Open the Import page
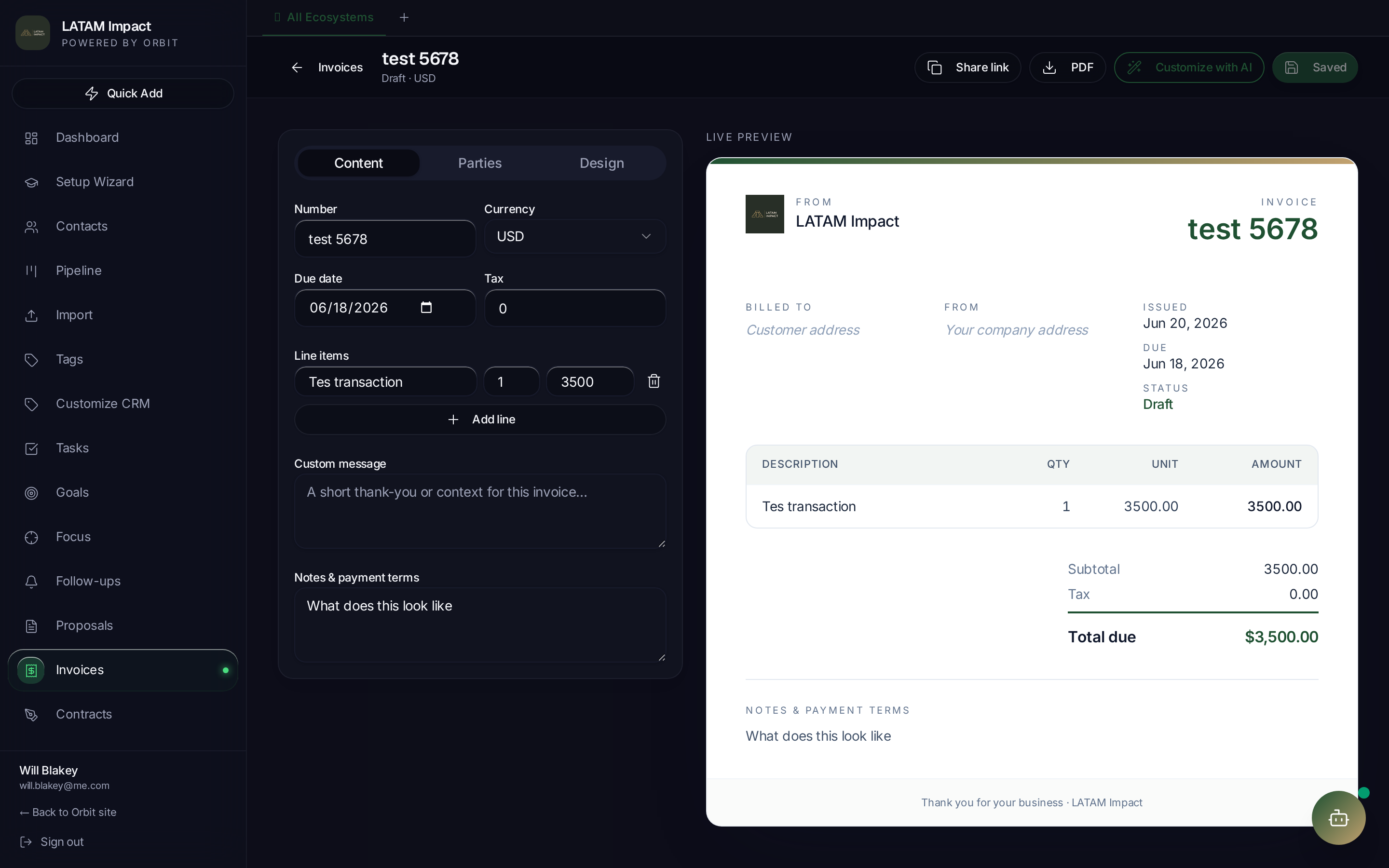The width and height of the screenshot is (1389, 868). pyautogui.click(x=123, y=315)
